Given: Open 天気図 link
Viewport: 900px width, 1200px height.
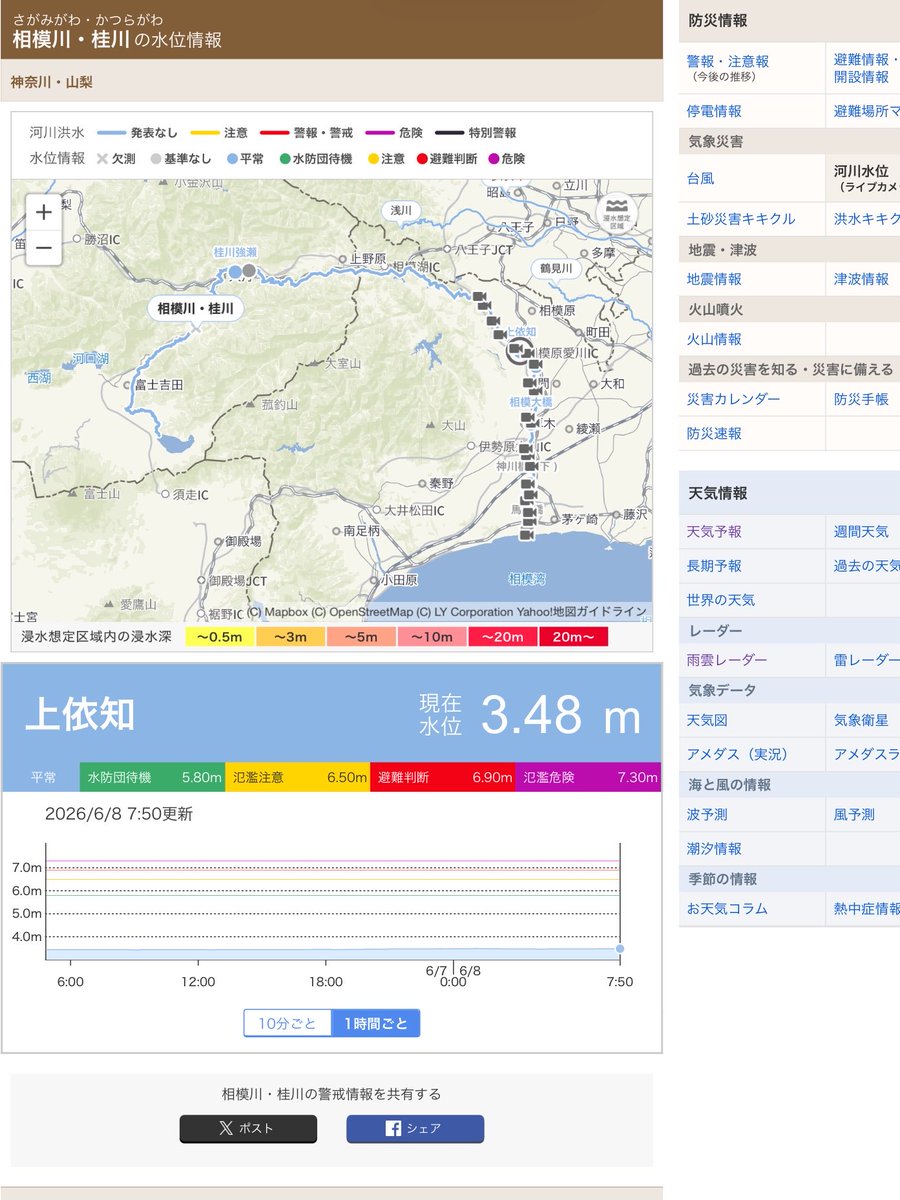Looking at the screenshot, I should coord(707,720).
